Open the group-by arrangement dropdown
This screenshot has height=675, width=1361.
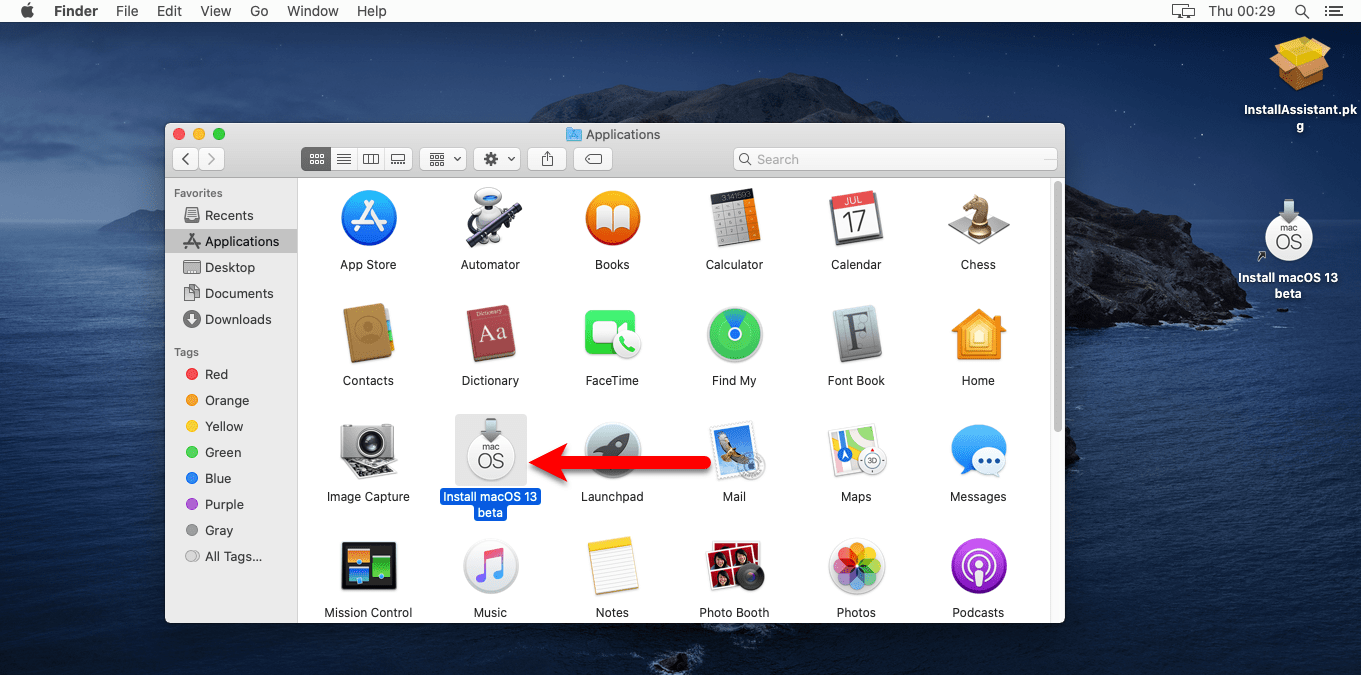click(443, 159)
